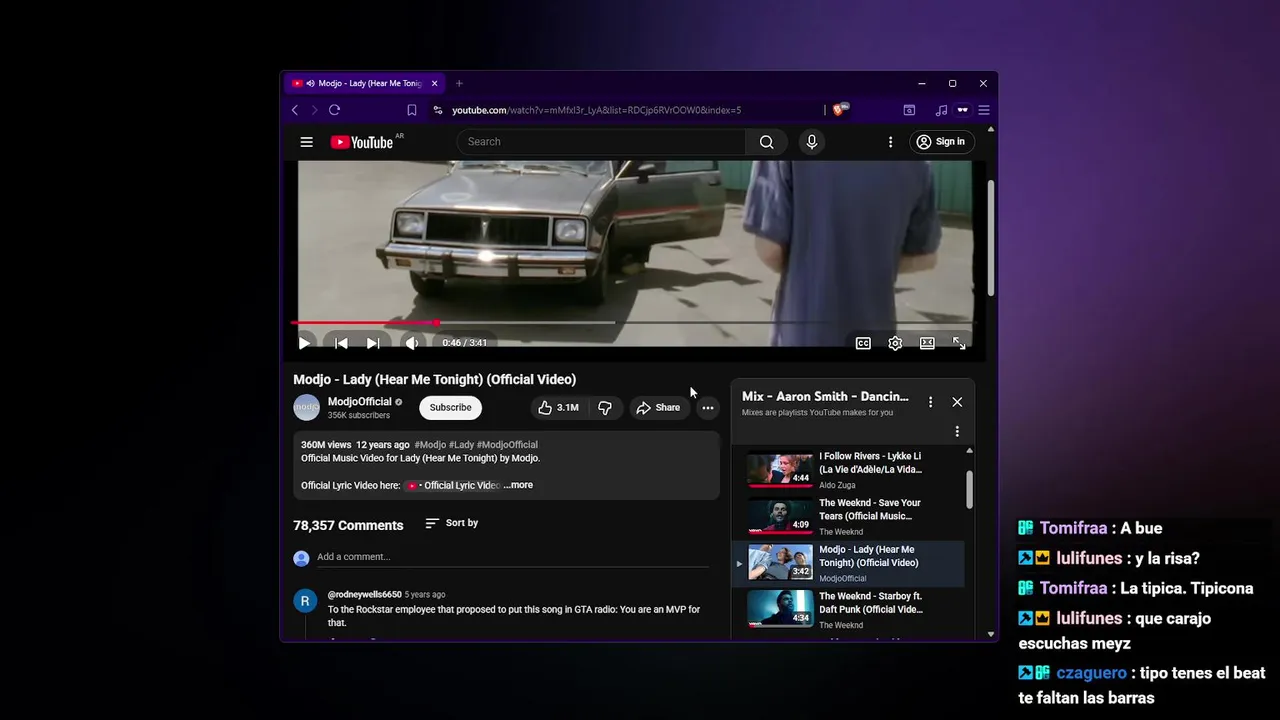Bookmark this page in the address bar
The image size is (1280, 720).
click(x=411, y=110)
